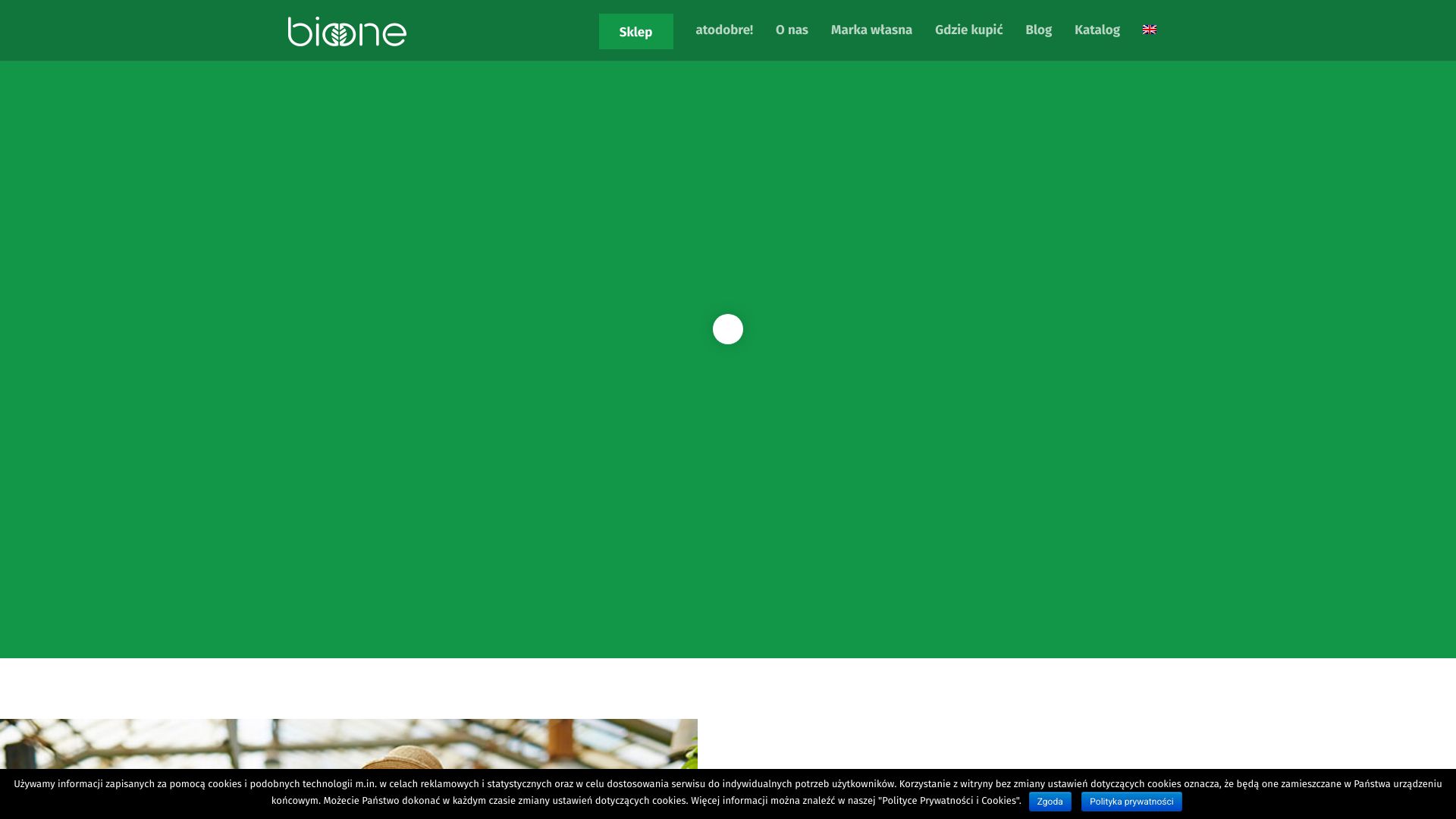Click the greenhouse photo thumbnail
Screen dimensions: 1456x819
click(x=349, y=744)
